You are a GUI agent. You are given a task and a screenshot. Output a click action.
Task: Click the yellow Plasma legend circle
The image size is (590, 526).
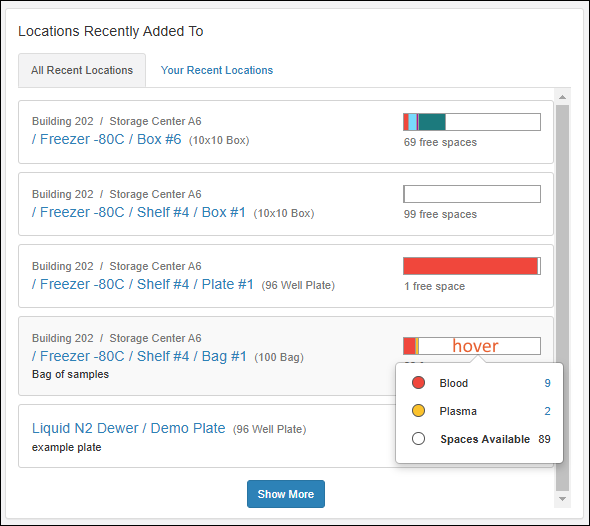pyautogui.click(x=418, y=410)
